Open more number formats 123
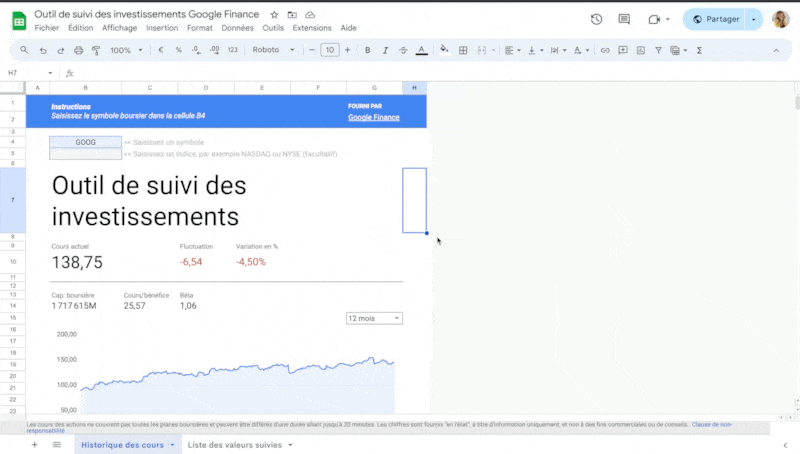Screen dimensions: 800x454 (233, 50)
